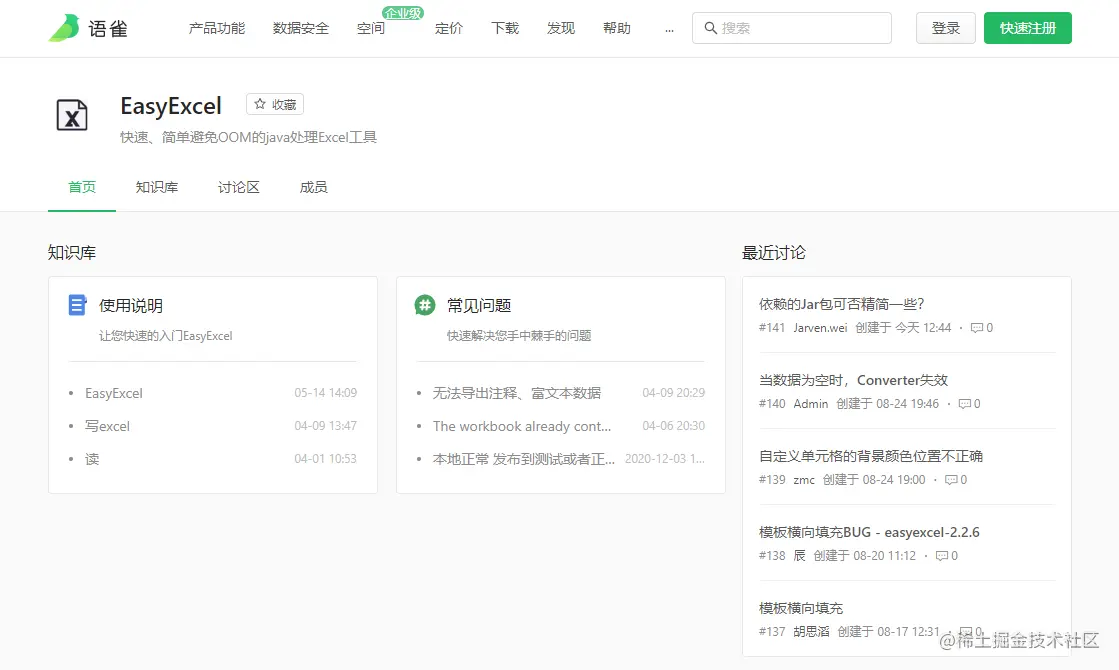The width and height of the screenshot is (1119, 670).
Task: Click timestamp 04-09 20:29
Action: pos(674,393)
